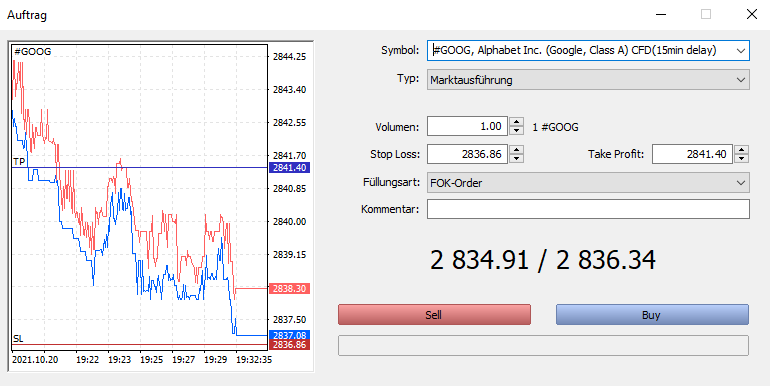Minimize the Auftrag window
The width and height of the screenshot is (770, 386).
pyautogui.click(x=661, y=14)
